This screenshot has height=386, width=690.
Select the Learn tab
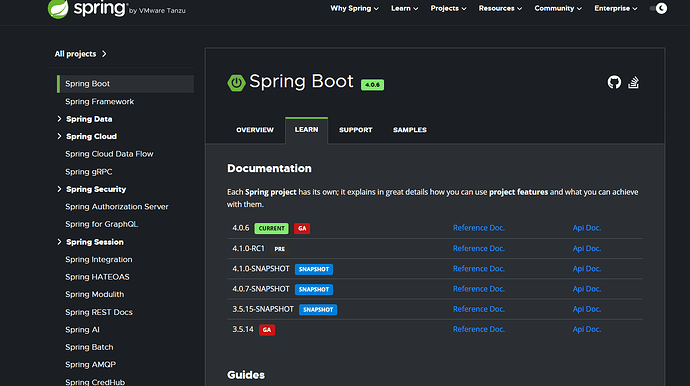(x=306, y=130)
